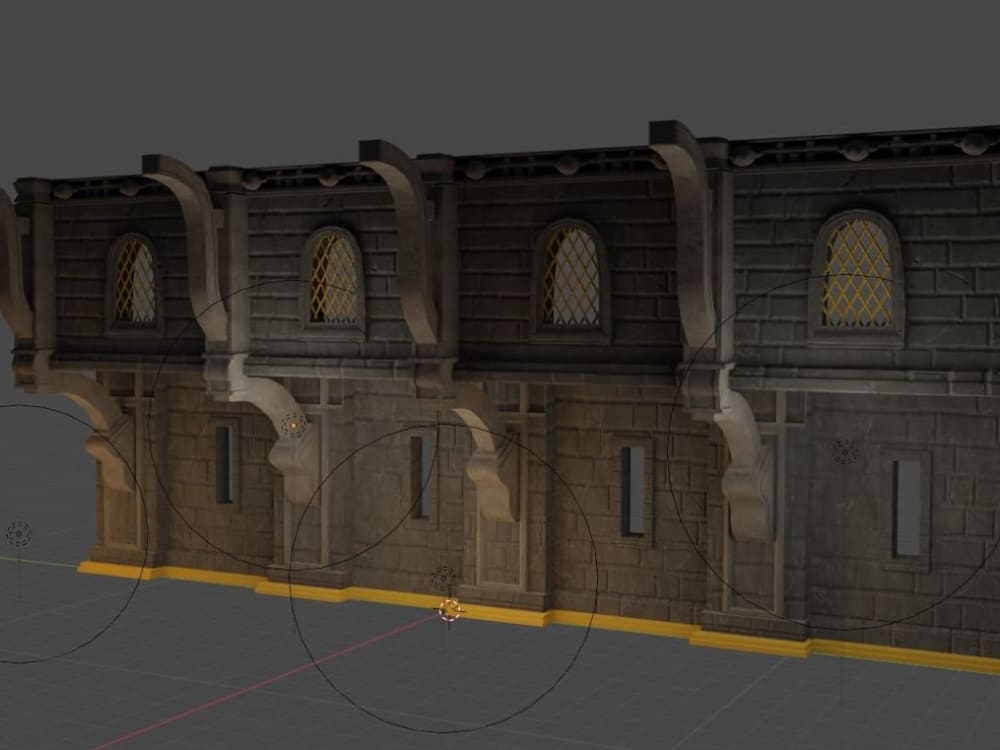Select the yellow base trim under the wall
Viewport: 1000px width, 750px height.
539,615
